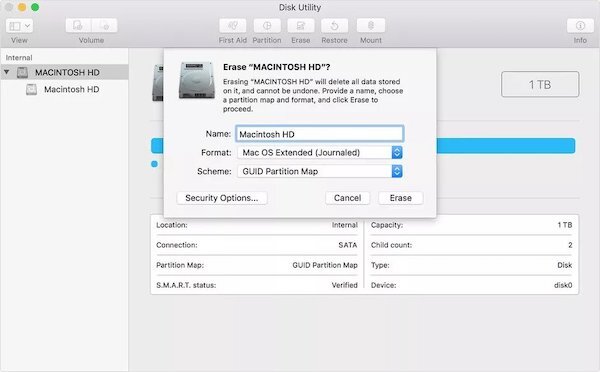The height and width of the screenshot is (372, 600).
Task: Click the Verified S.M.A.R.T. status value
Action: pyautogui.click(x=344, y=285)
